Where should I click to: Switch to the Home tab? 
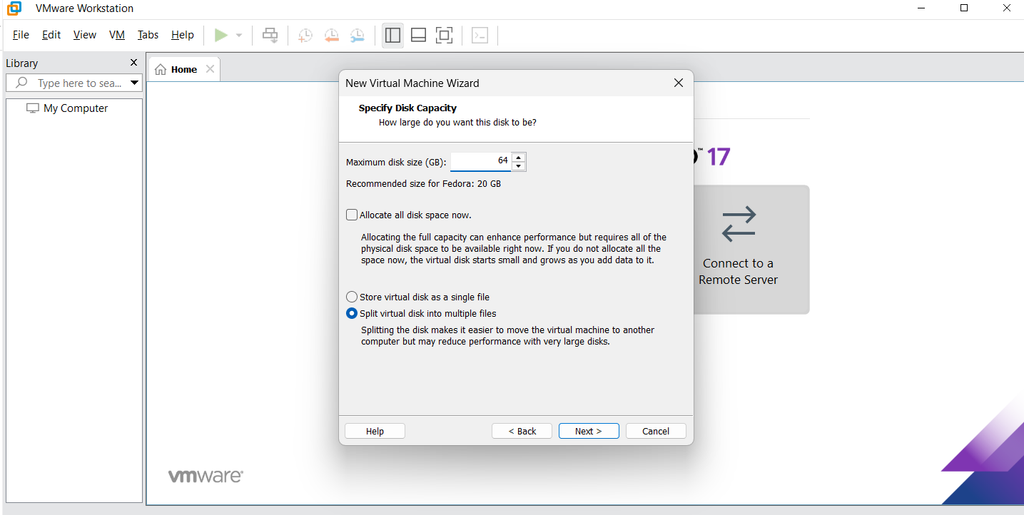184,69
